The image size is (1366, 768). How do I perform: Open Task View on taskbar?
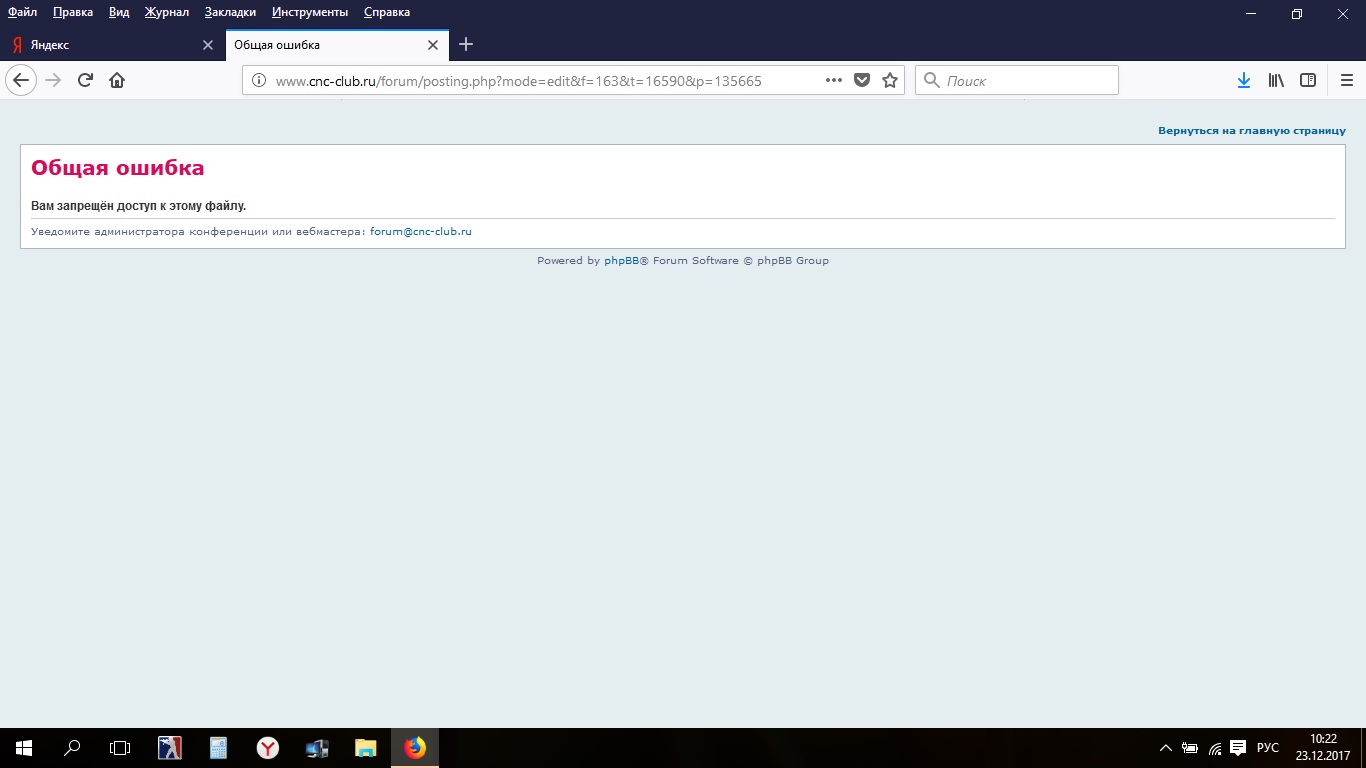point(120,747)
